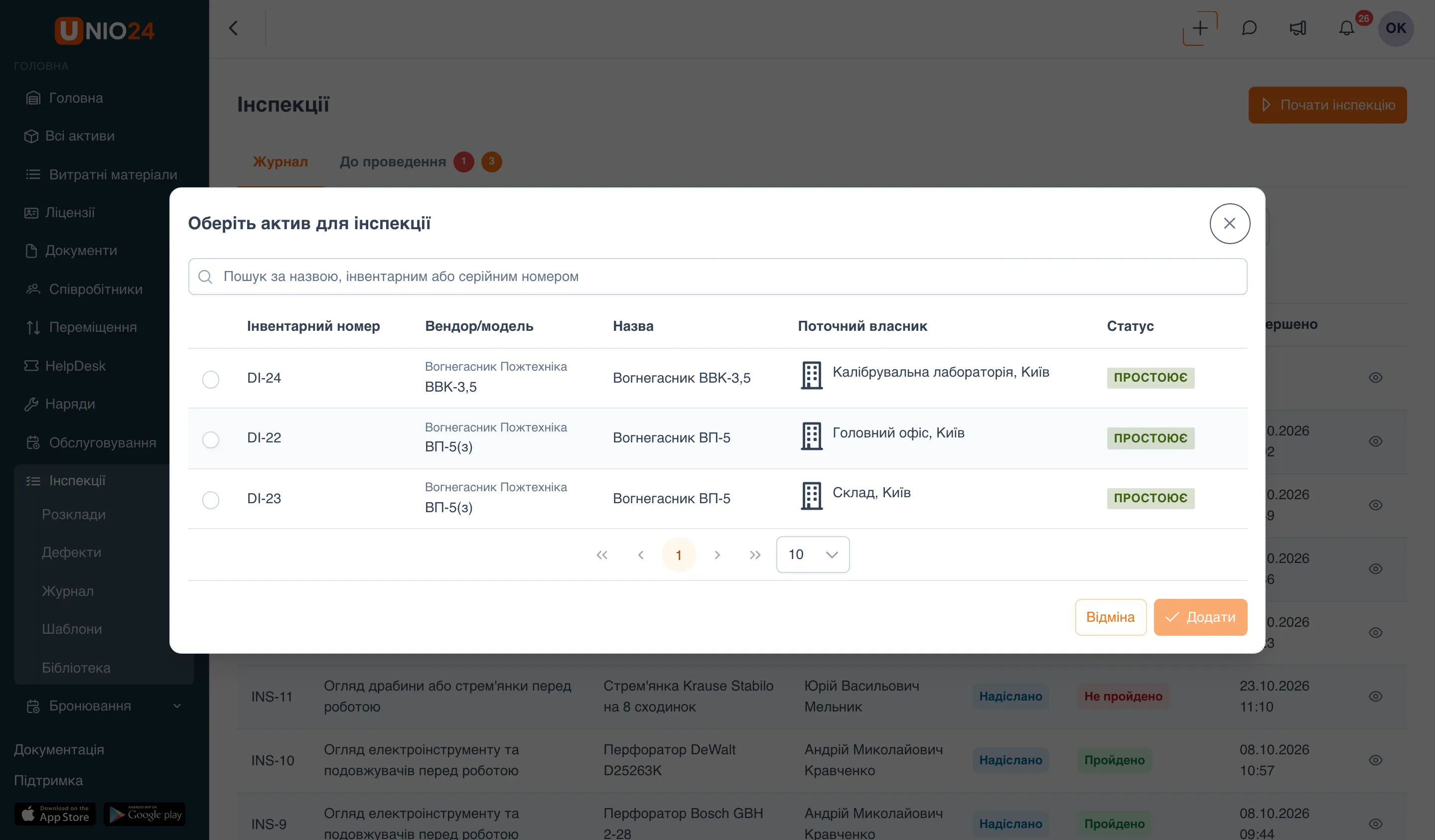Go to next page of asset list
The height and width of the screenshot is (840, 1435).
[x=717, y=555]
